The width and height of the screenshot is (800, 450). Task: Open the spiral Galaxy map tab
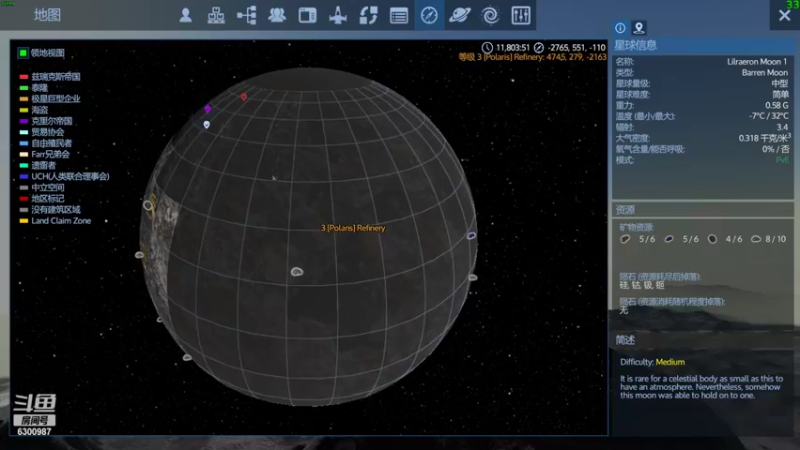tap(490, 15)
